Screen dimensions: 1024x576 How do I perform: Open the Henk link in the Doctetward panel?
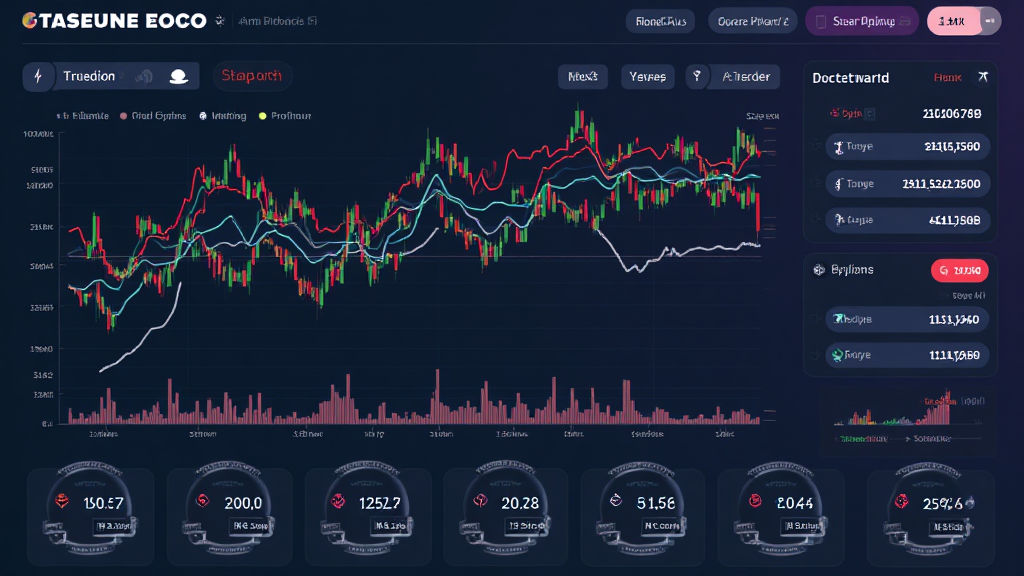click(946, 76)
